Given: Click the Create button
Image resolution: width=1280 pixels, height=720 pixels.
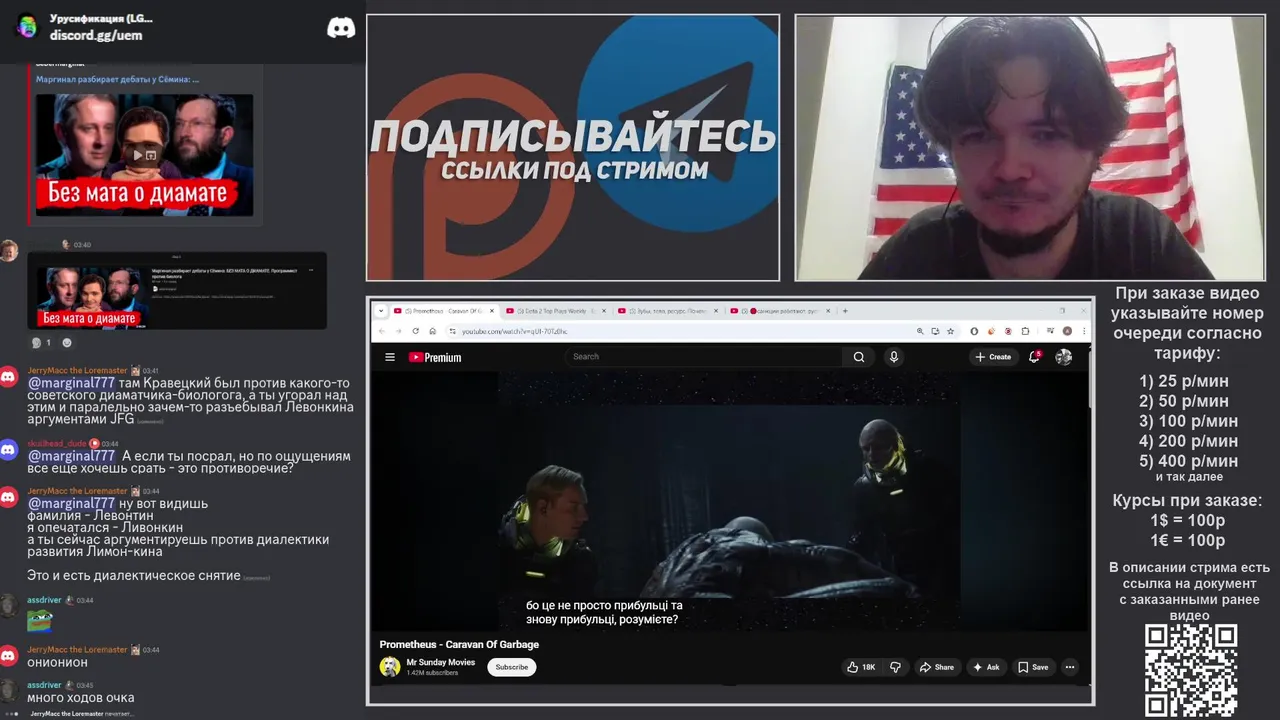Looking at the screenshot, I should (993, 357).
